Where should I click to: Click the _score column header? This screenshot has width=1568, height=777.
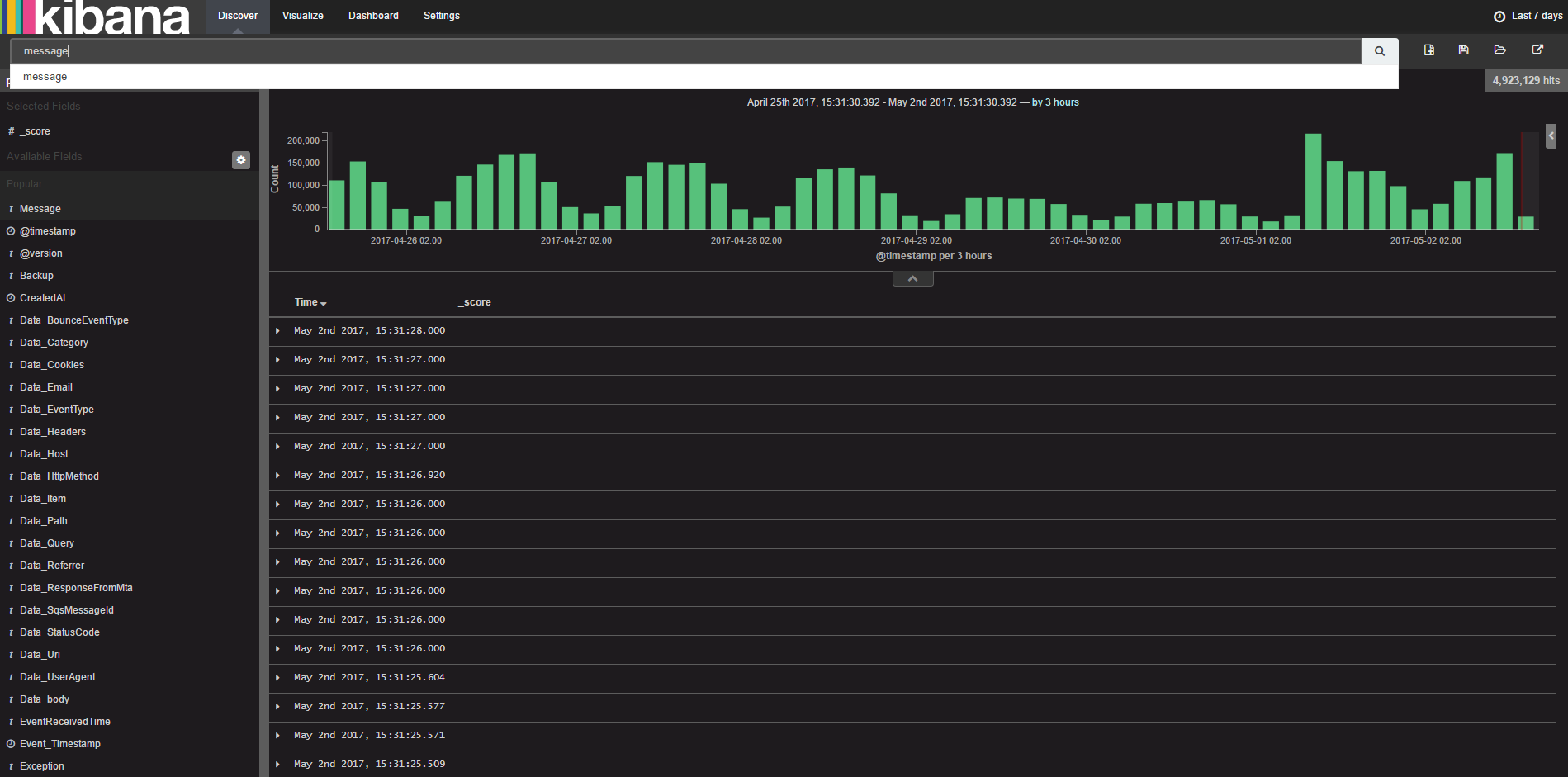pos(475,302)
